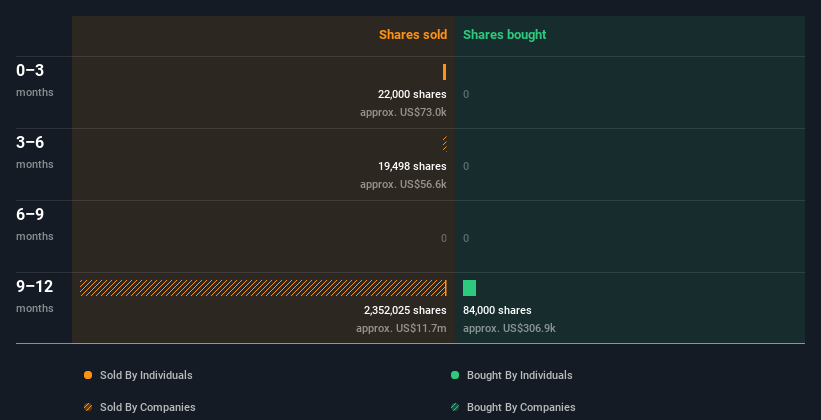Select the hatched bar in 3–6 months row

point(445,143)
